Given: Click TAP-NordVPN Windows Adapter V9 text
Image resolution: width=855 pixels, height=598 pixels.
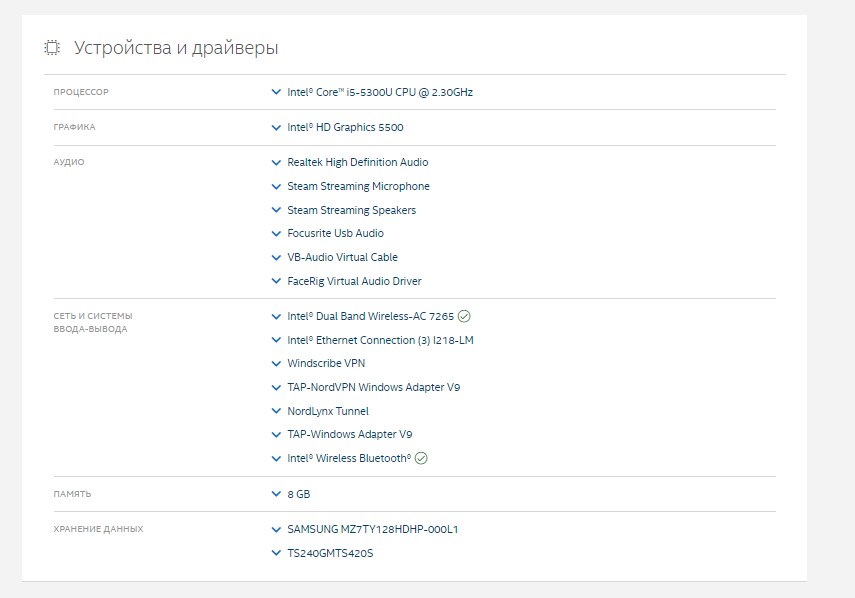Looking at the screenshot, I should point(374,388).
